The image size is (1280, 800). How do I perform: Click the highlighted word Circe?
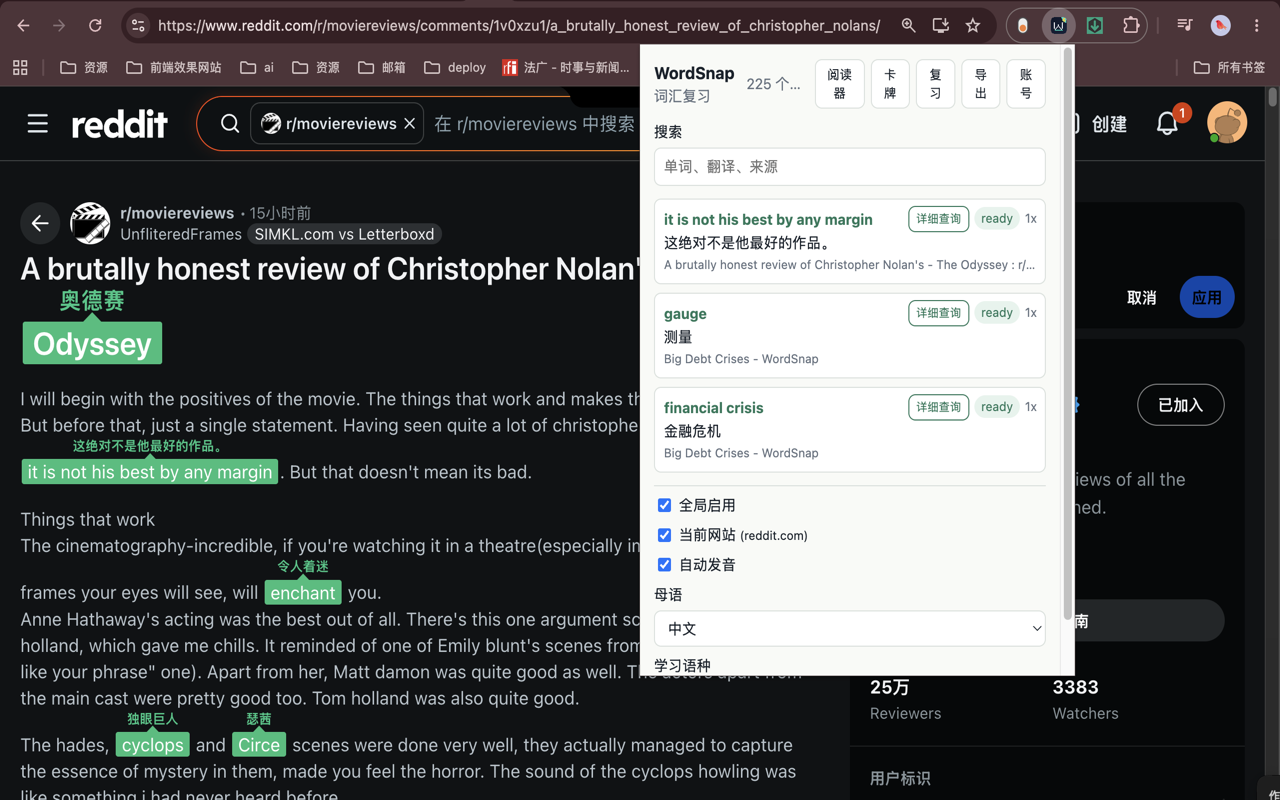(x=259, y=745)
